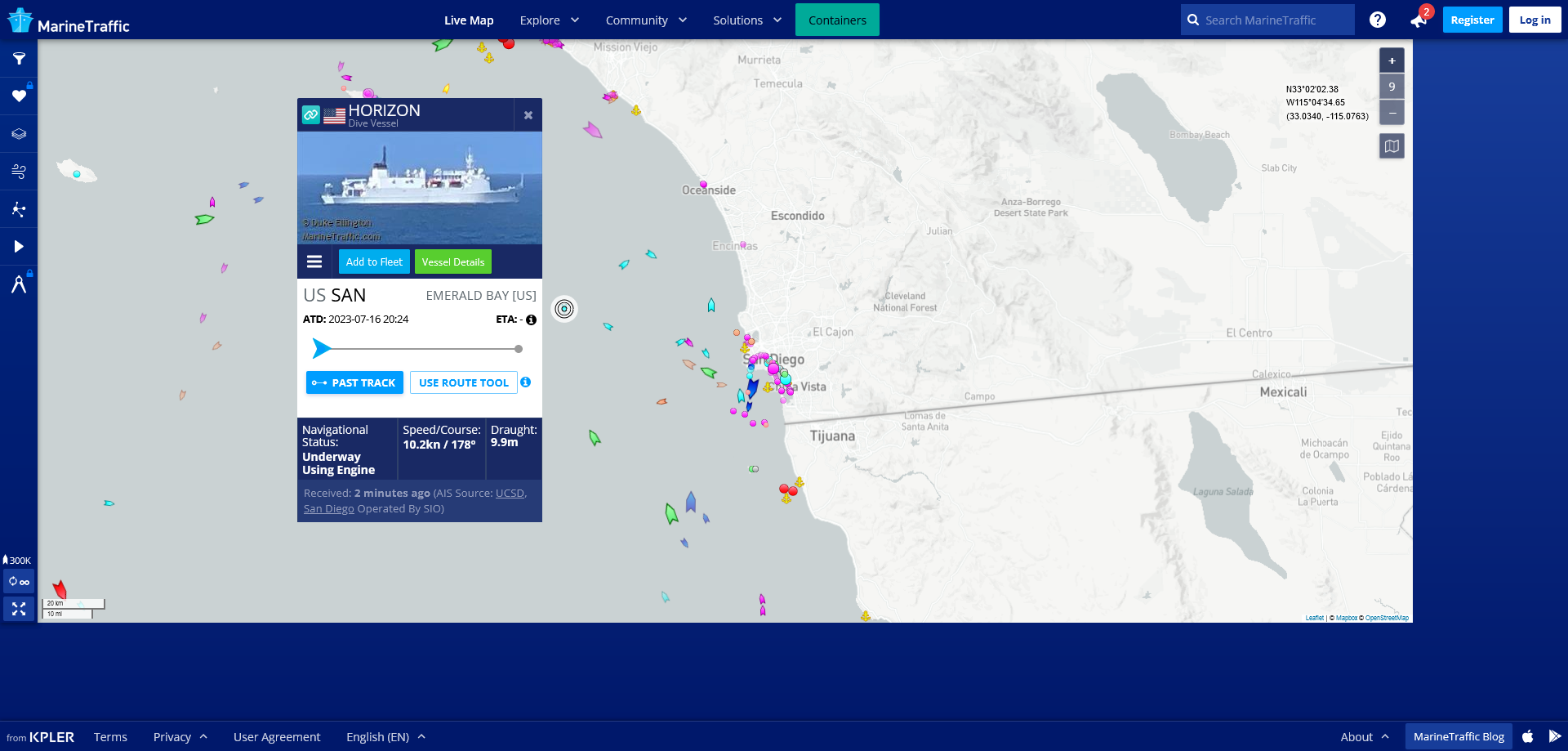Expand the Solutions menu
Image resolution: width=1568 pixels, height=751 pixels.
coord(747,20)
